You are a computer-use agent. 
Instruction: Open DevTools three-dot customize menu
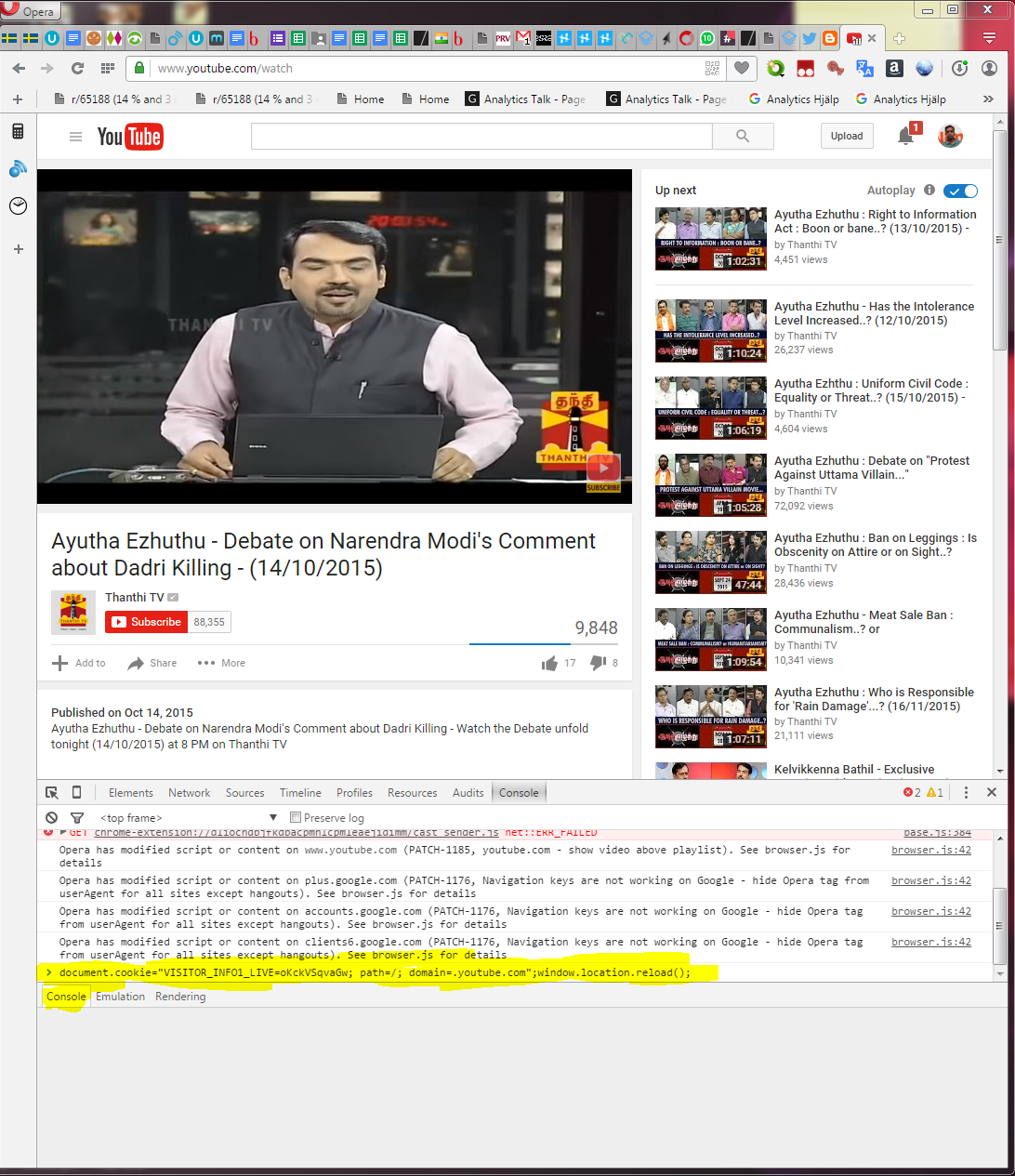[966, 792]
